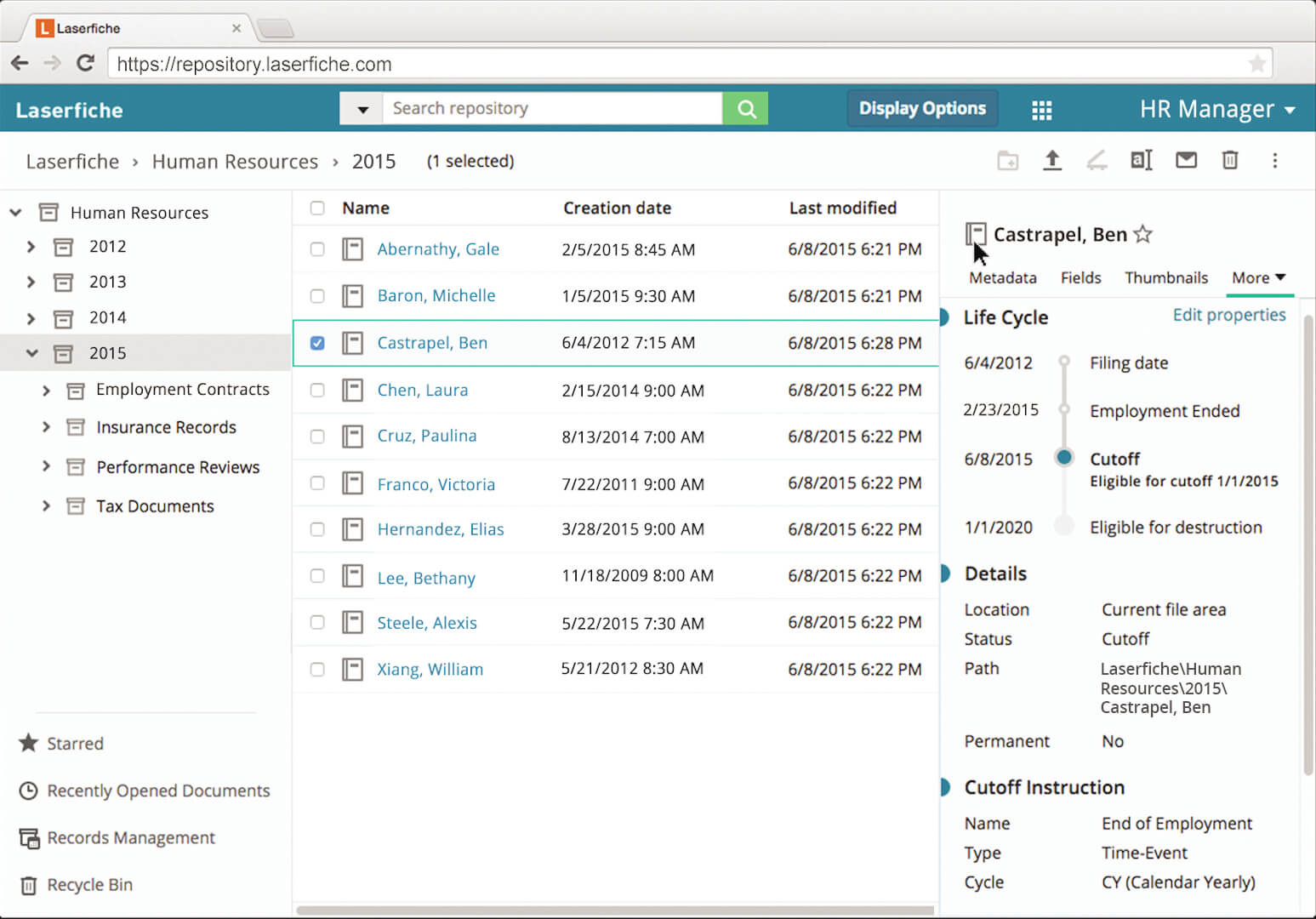Image resolution: width=1316 pixels, height=919 pixels.
Task: Expand the Employment Contracts node
Action: [46, 390]
